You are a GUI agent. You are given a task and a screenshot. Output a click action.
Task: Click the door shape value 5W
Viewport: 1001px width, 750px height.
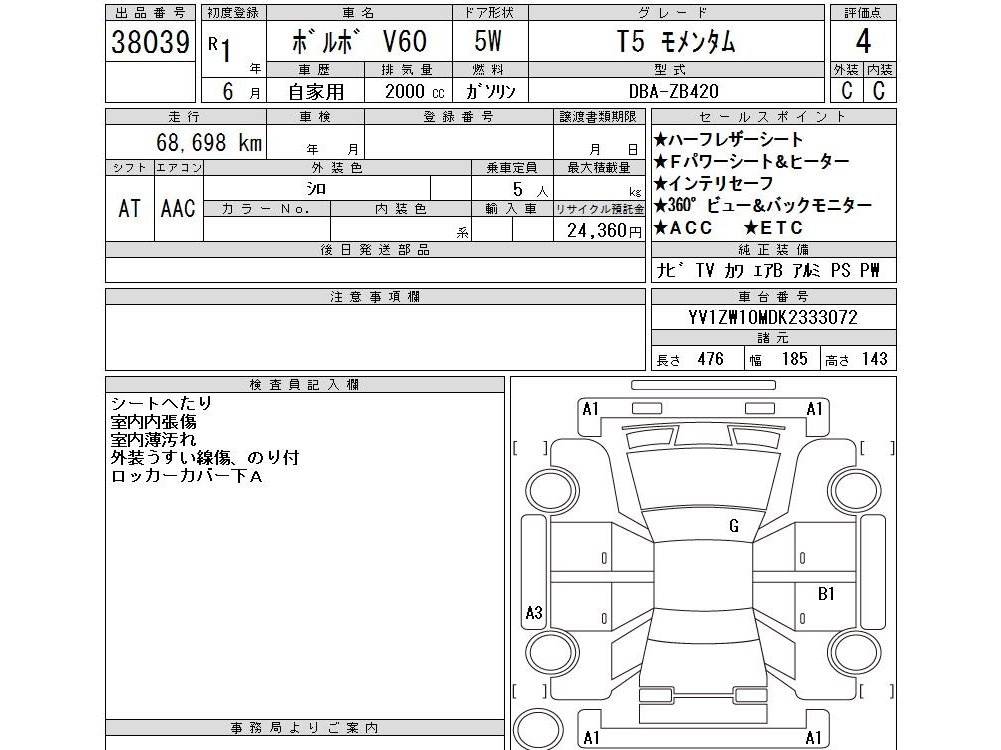click(x=488, y=42)
